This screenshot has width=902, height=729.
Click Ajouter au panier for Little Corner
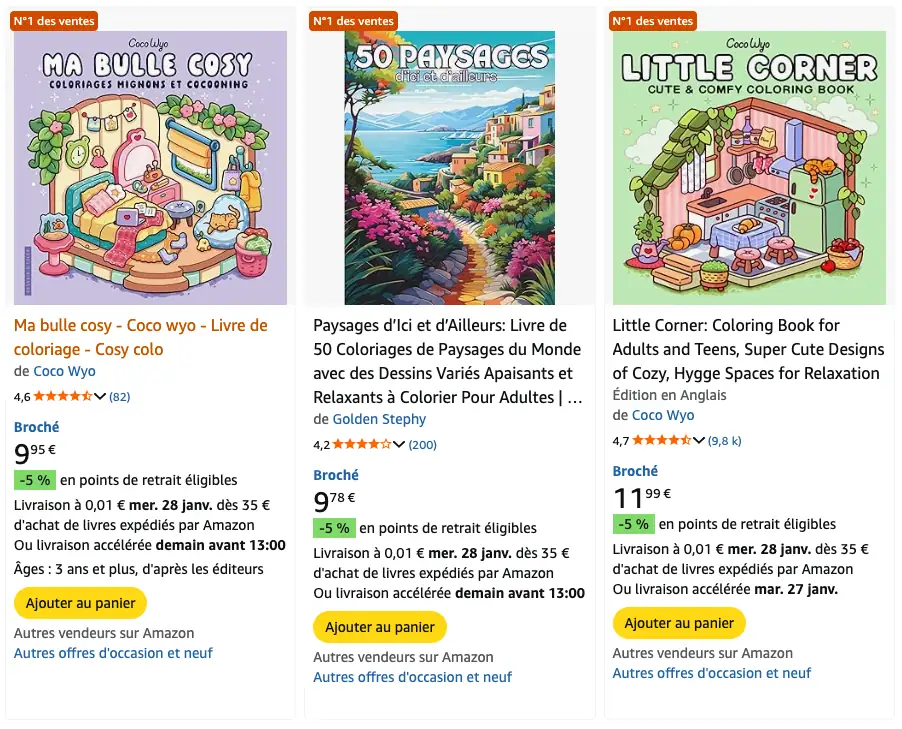coord(678,622)
